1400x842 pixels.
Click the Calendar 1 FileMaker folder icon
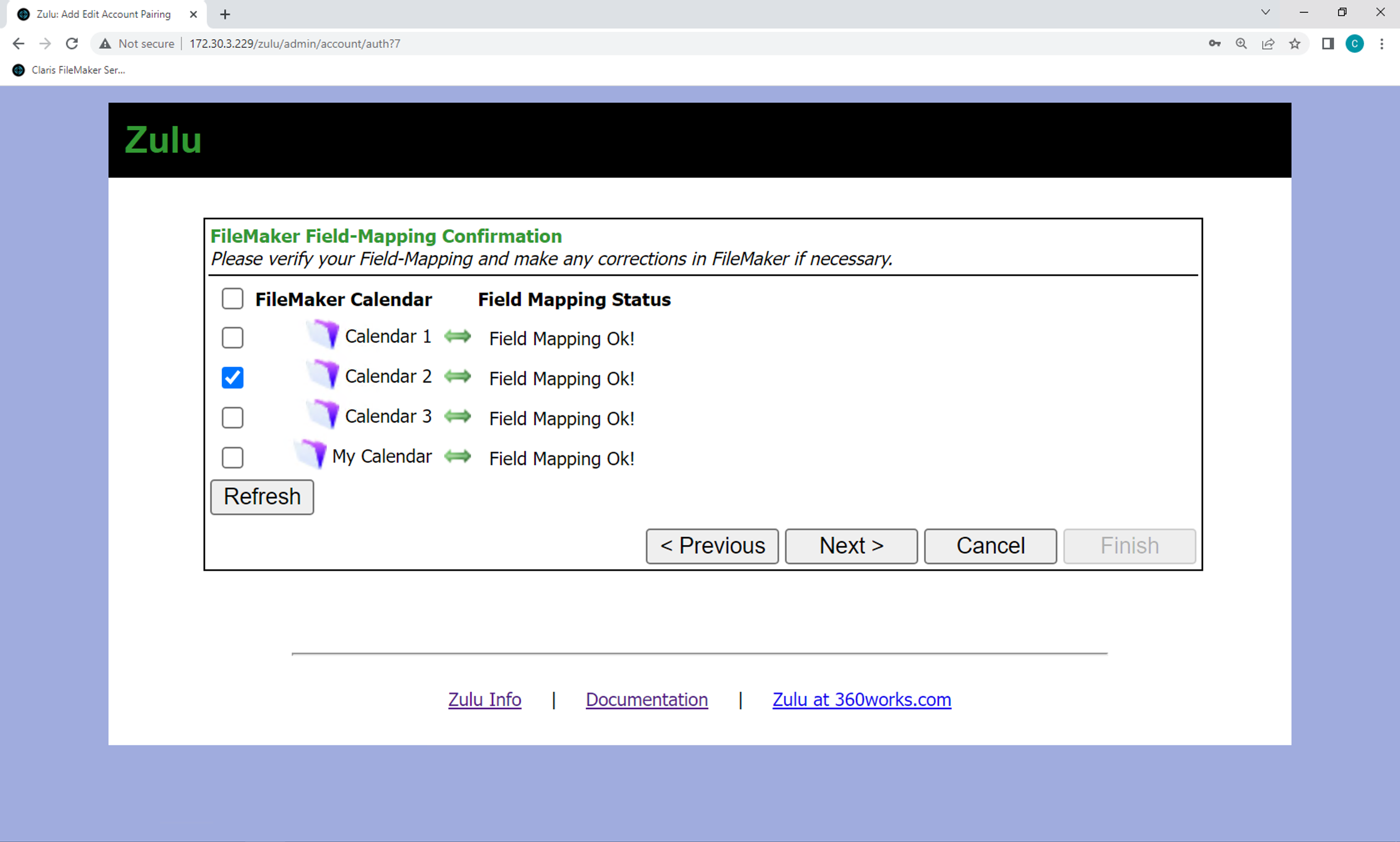point(323,334)
